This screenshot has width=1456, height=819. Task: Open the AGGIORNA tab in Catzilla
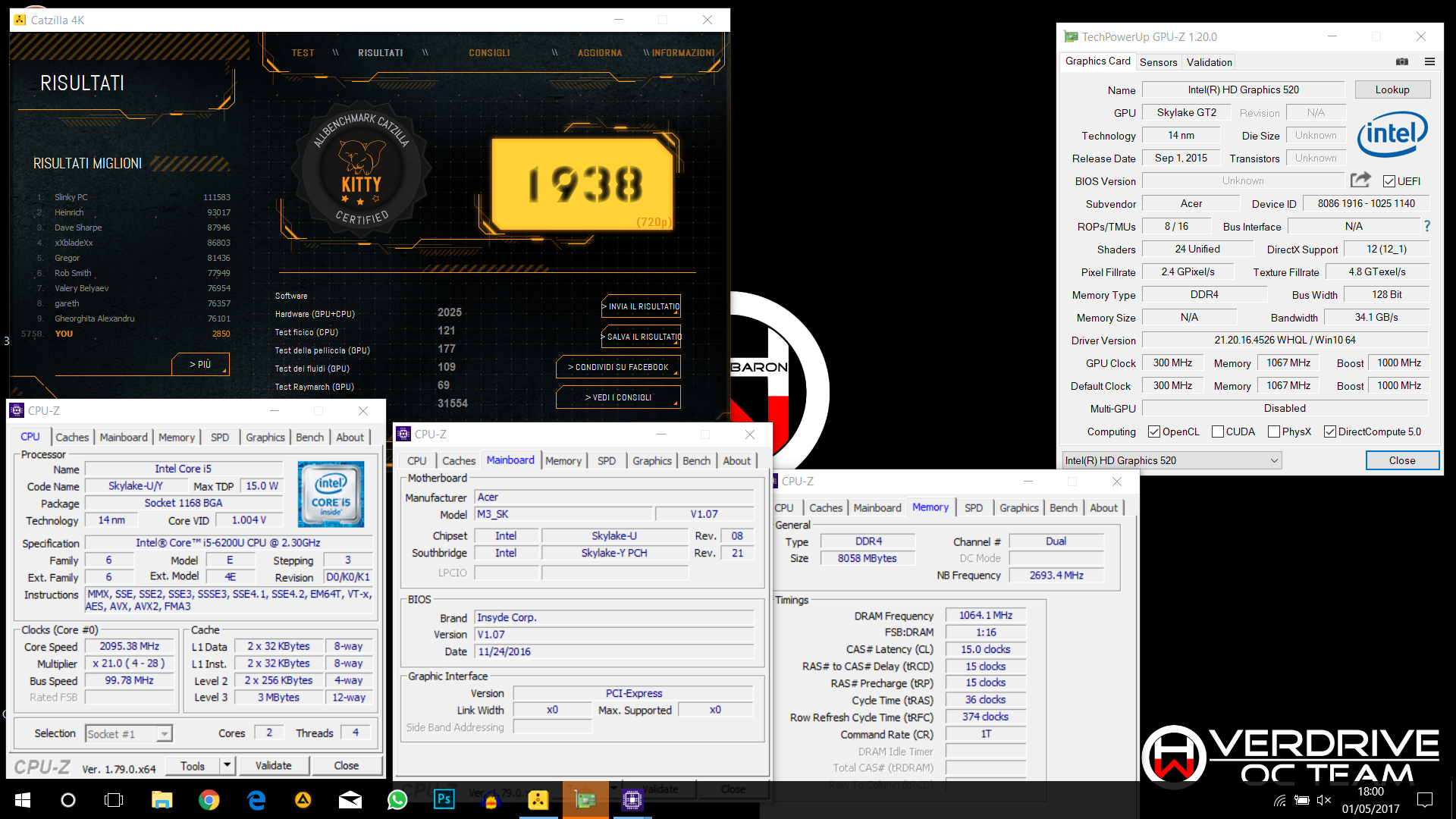[x=600, y=53]
